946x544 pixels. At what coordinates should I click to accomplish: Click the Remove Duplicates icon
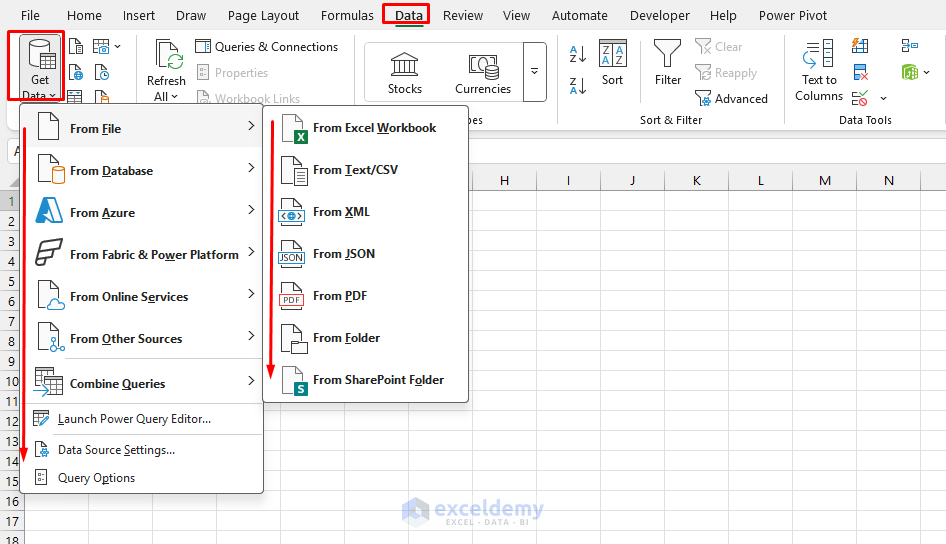click(861, 72)
